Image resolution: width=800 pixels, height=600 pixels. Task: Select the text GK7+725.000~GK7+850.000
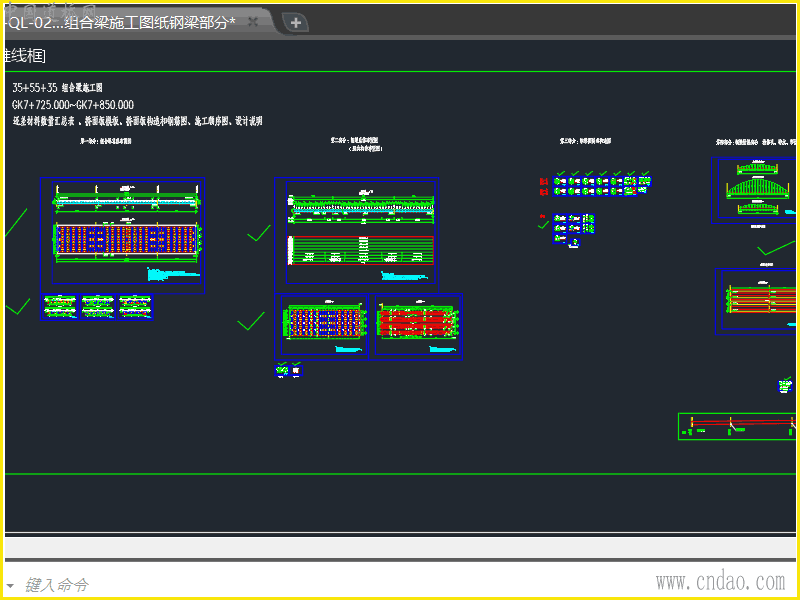click(73, 105)
